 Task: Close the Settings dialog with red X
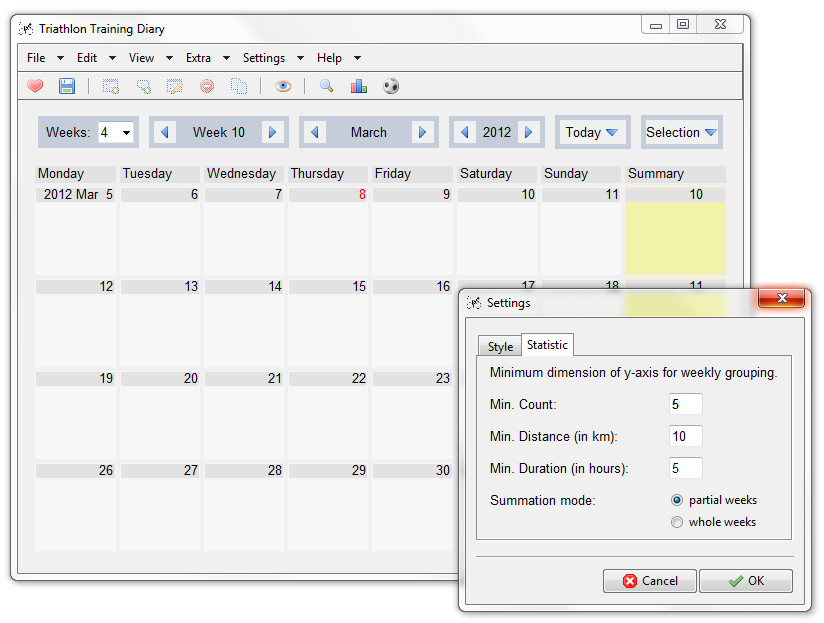click(781, 298)
